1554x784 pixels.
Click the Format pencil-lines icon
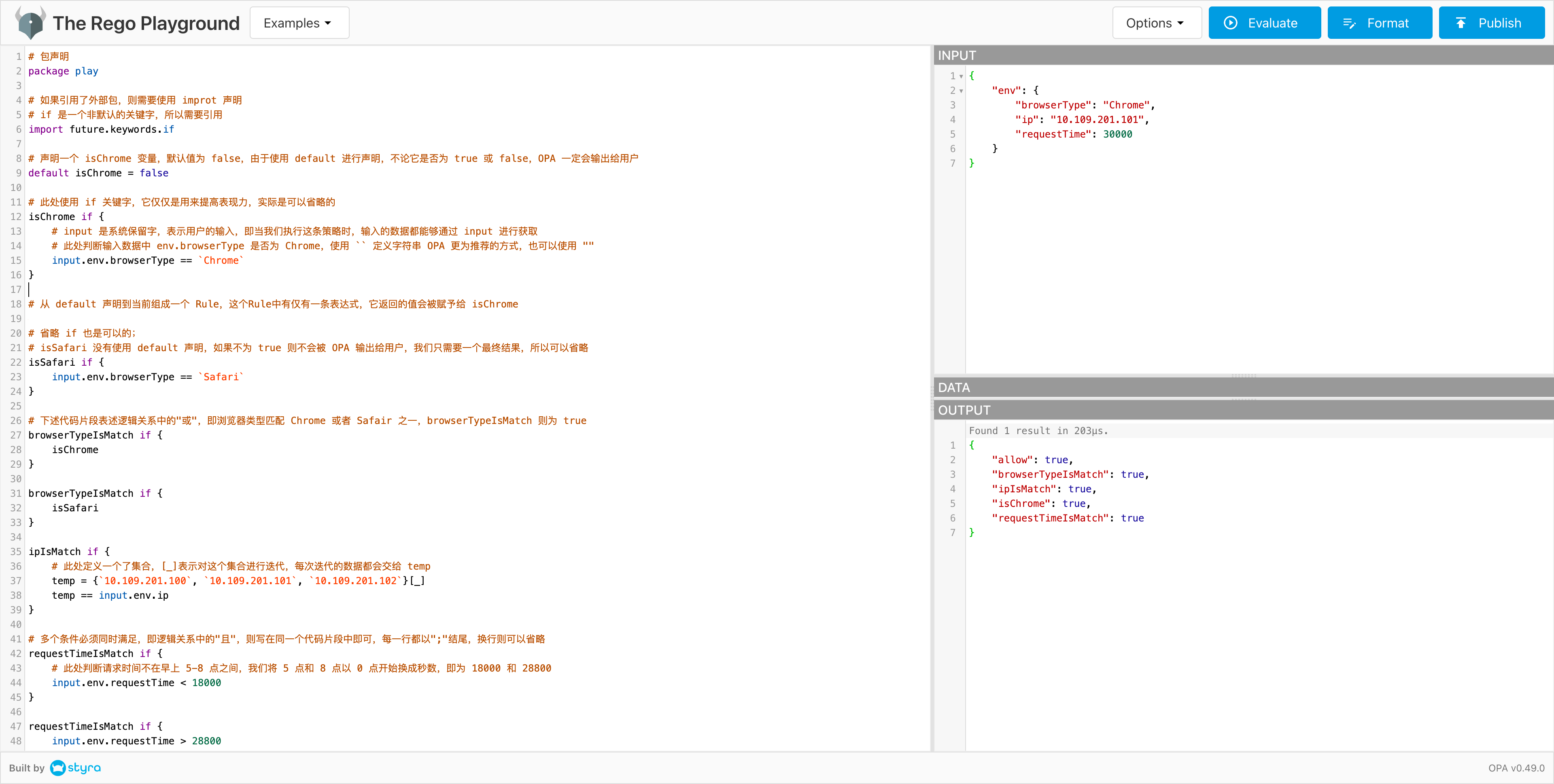pyautogui.click(x=1349, y=23)
